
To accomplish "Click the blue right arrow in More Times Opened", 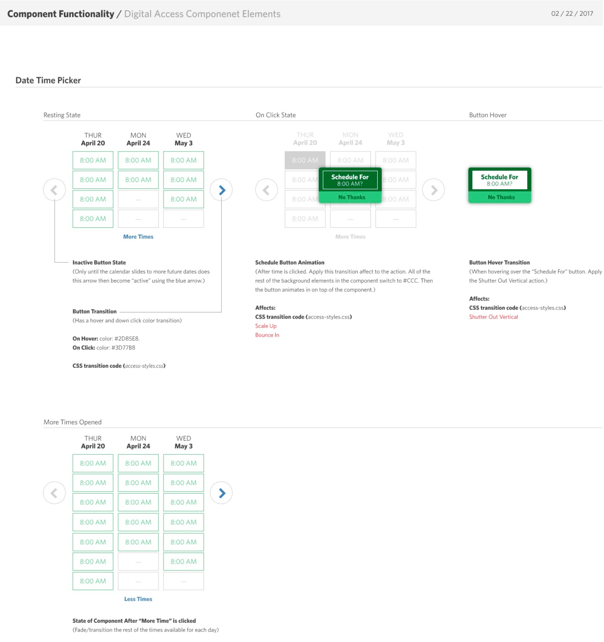I will (x=221, y=493).
